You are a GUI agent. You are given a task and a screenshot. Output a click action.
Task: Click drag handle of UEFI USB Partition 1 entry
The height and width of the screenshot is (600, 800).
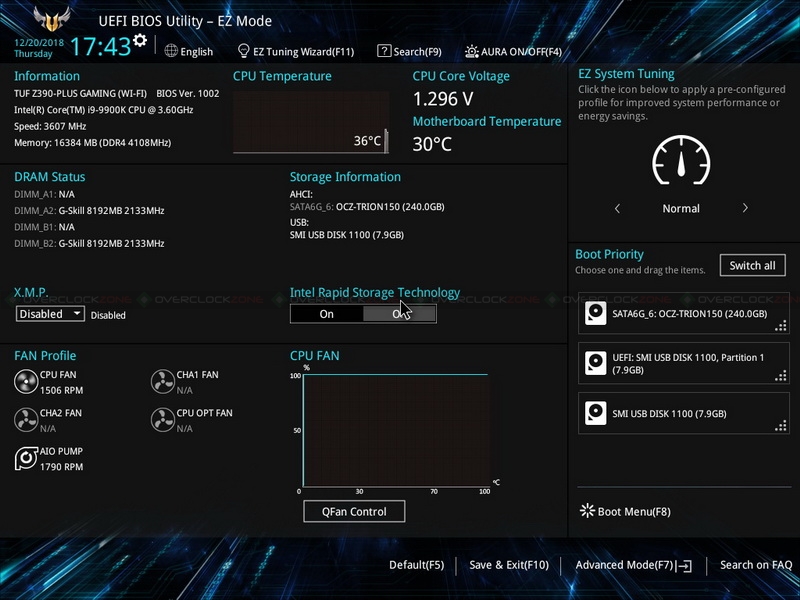(781, 376)
